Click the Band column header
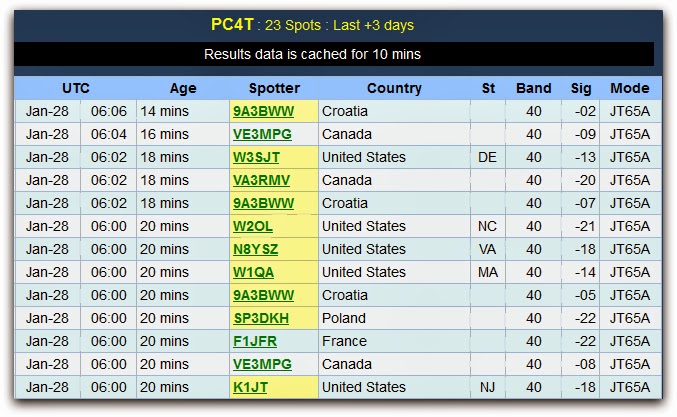The height and width of the screenshot is (417, 677). tap(534, 88)
